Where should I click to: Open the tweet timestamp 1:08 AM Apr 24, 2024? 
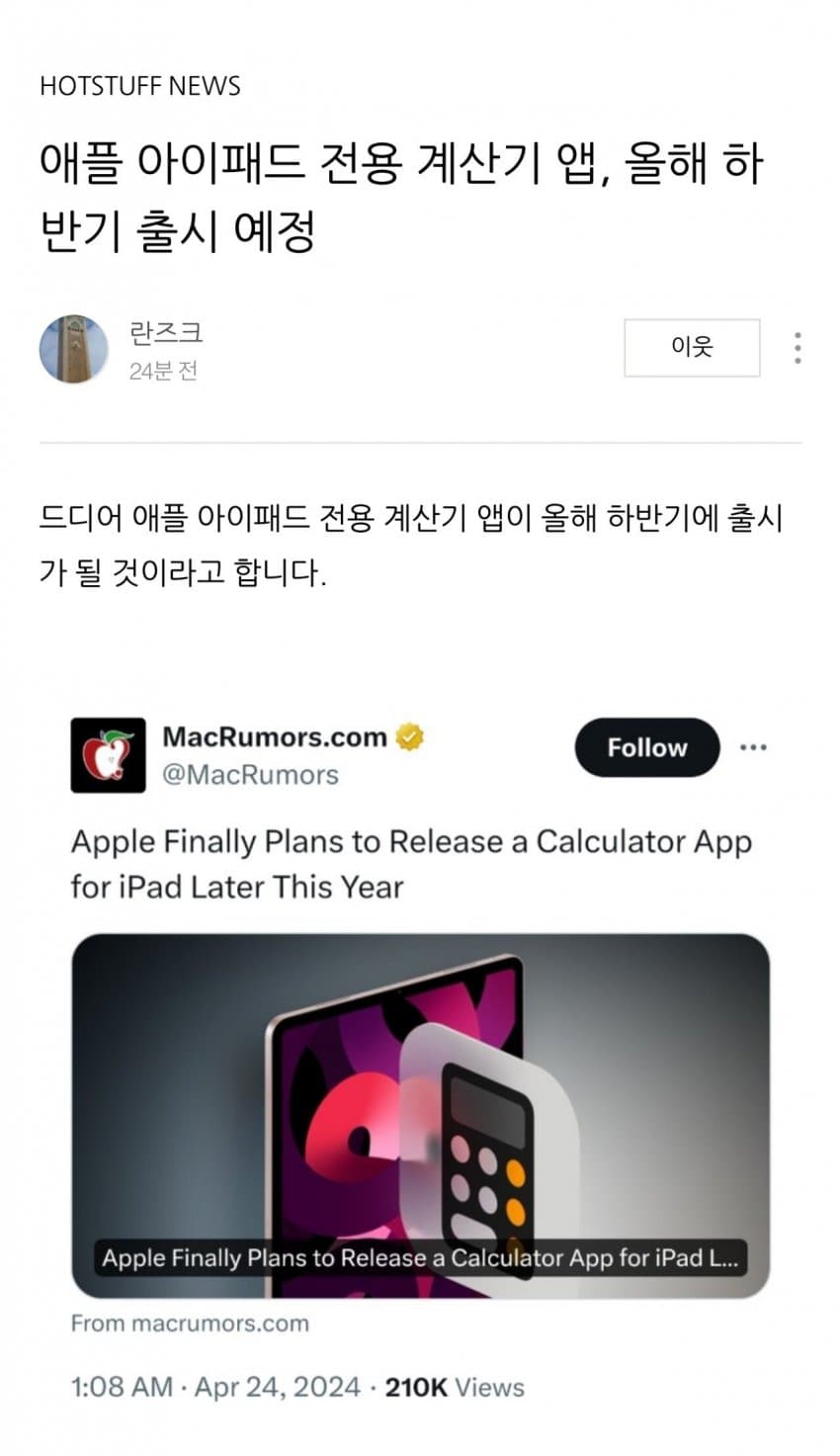tap(215, 1387)
